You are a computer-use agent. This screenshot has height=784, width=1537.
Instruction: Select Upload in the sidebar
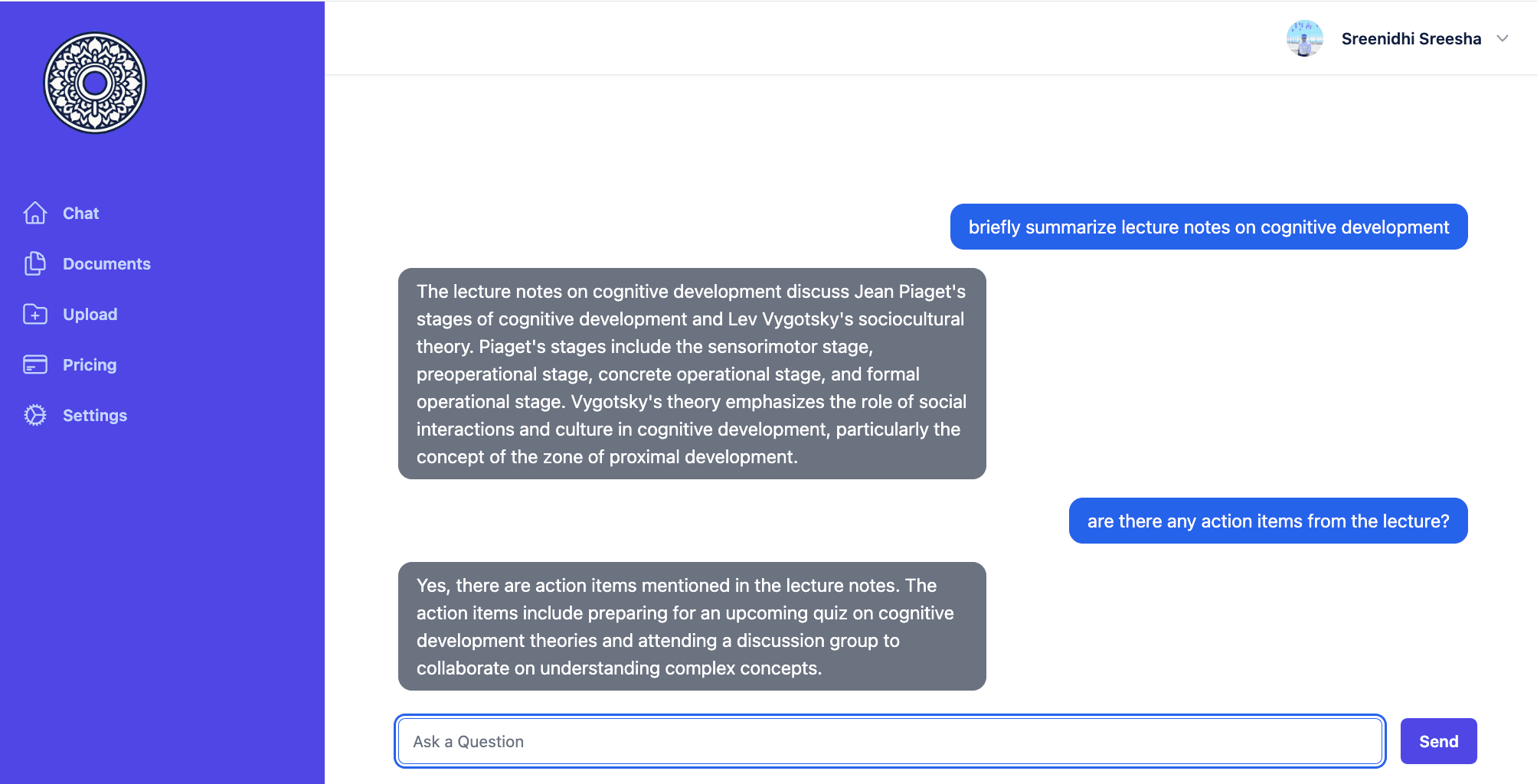90,314
